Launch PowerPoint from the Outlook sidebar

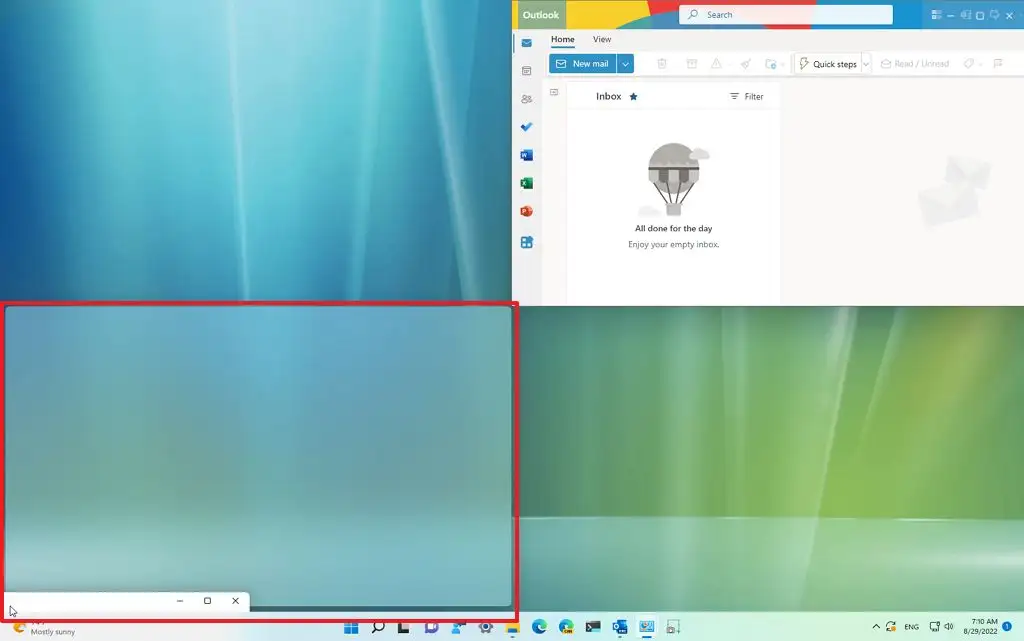pyautogui.click(x=527, y=211)
